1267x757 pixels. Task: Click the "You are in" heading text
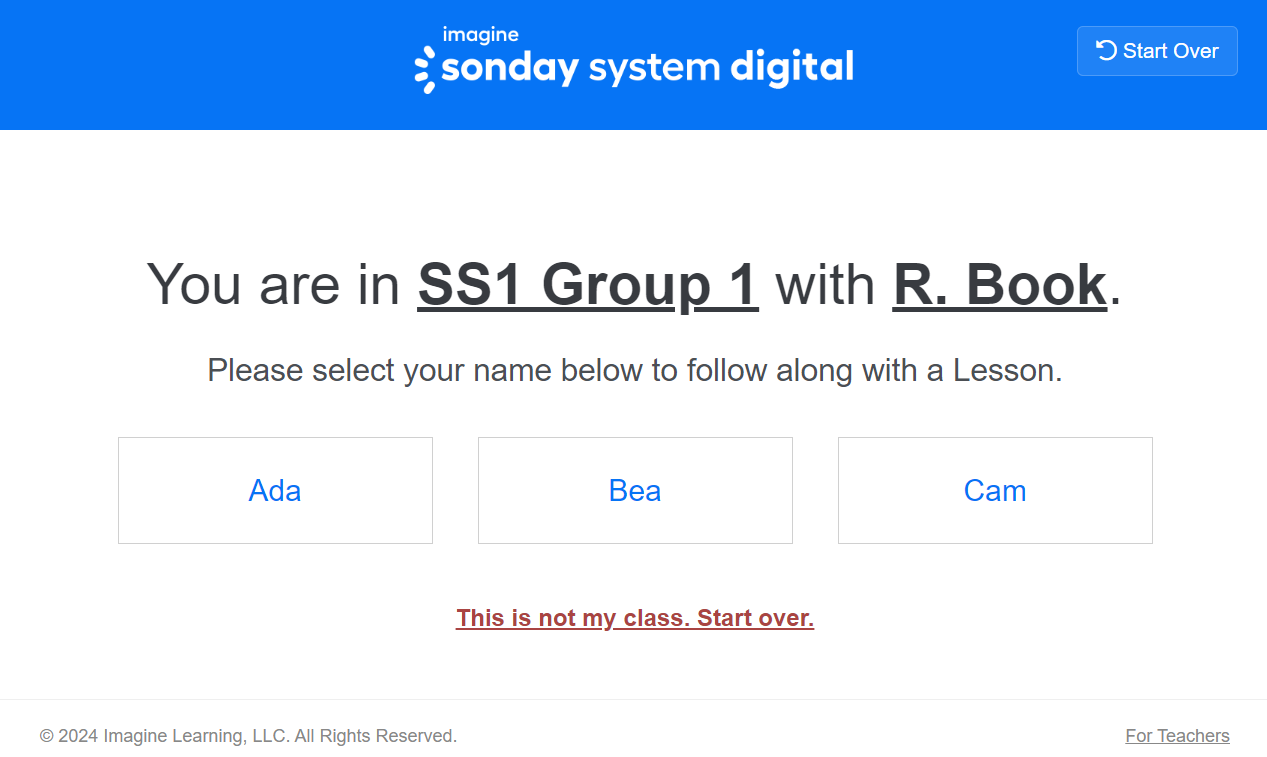273,285
